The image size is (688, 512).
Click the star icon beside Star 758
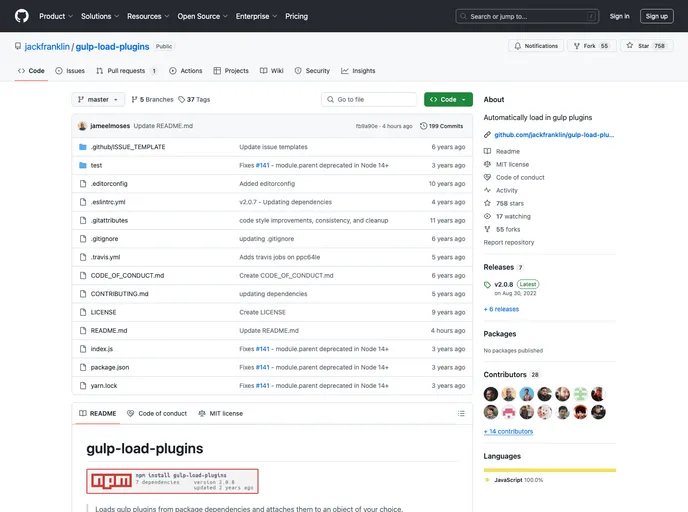pos(630,46)
